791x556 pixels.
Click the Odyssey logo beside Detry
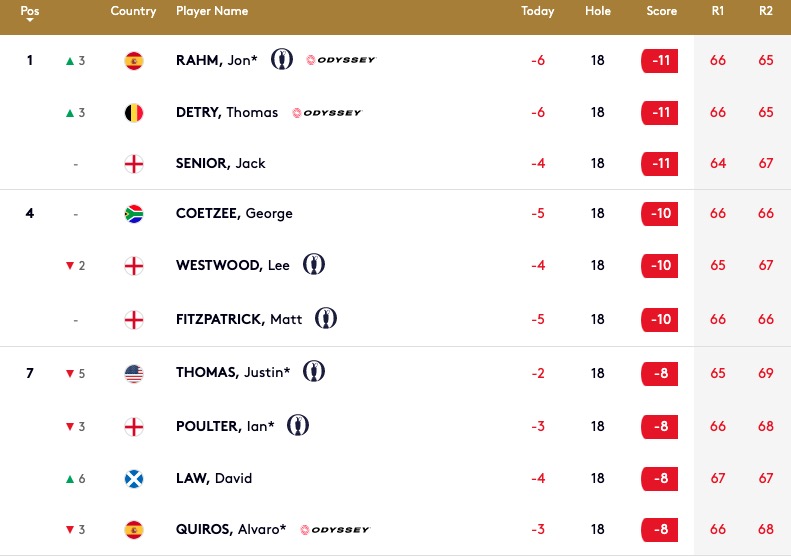pyautogui.click(x=327, y=113)
